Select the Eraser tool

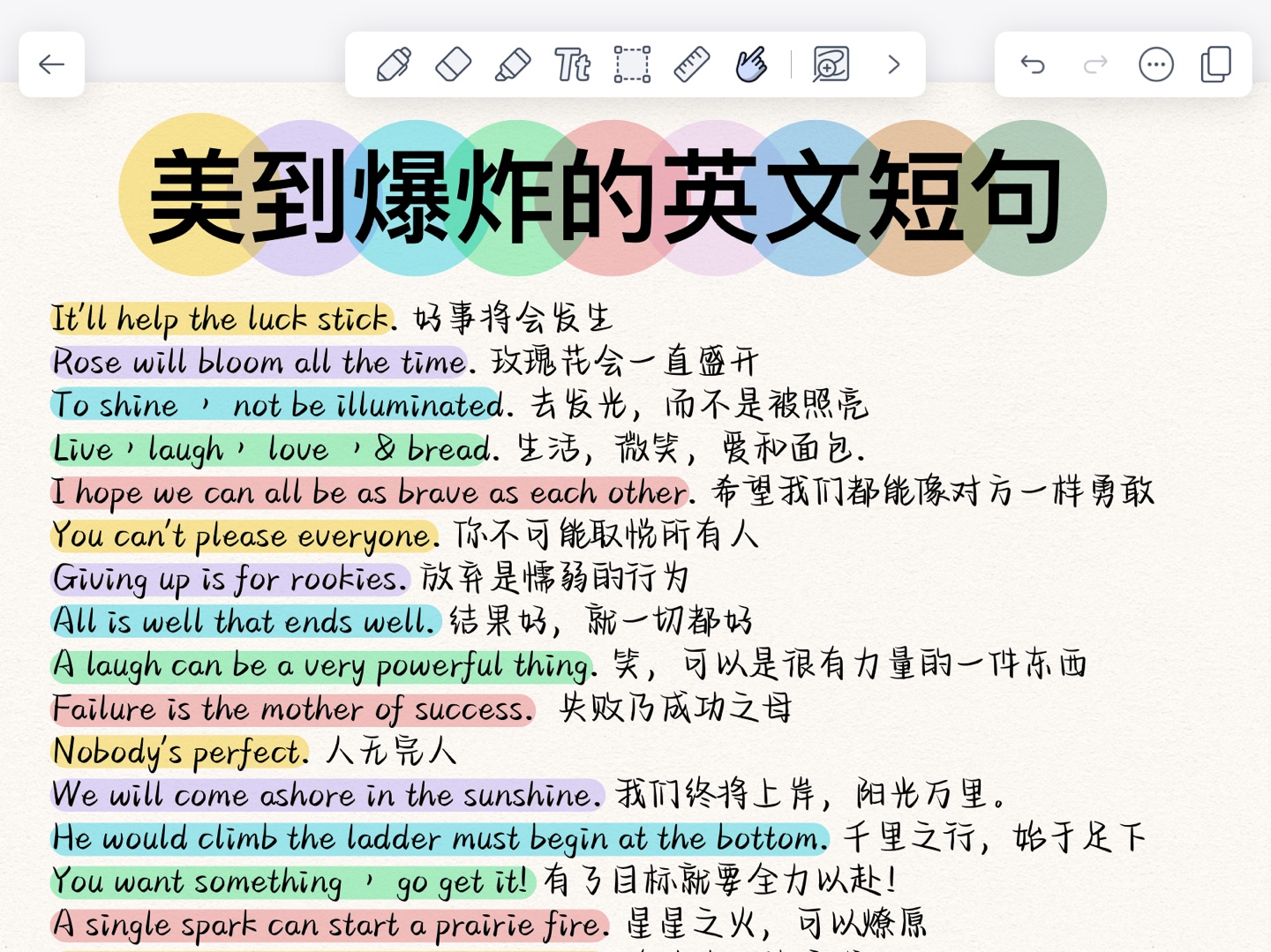(x=454, y=64)
